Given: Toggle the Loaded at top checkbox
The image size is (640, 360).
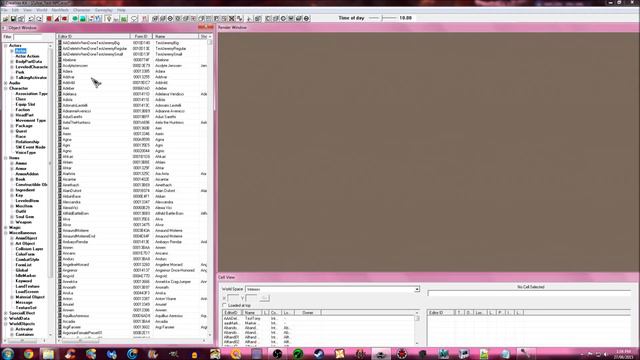Looking at the screenshot, I should pos(224,305).
